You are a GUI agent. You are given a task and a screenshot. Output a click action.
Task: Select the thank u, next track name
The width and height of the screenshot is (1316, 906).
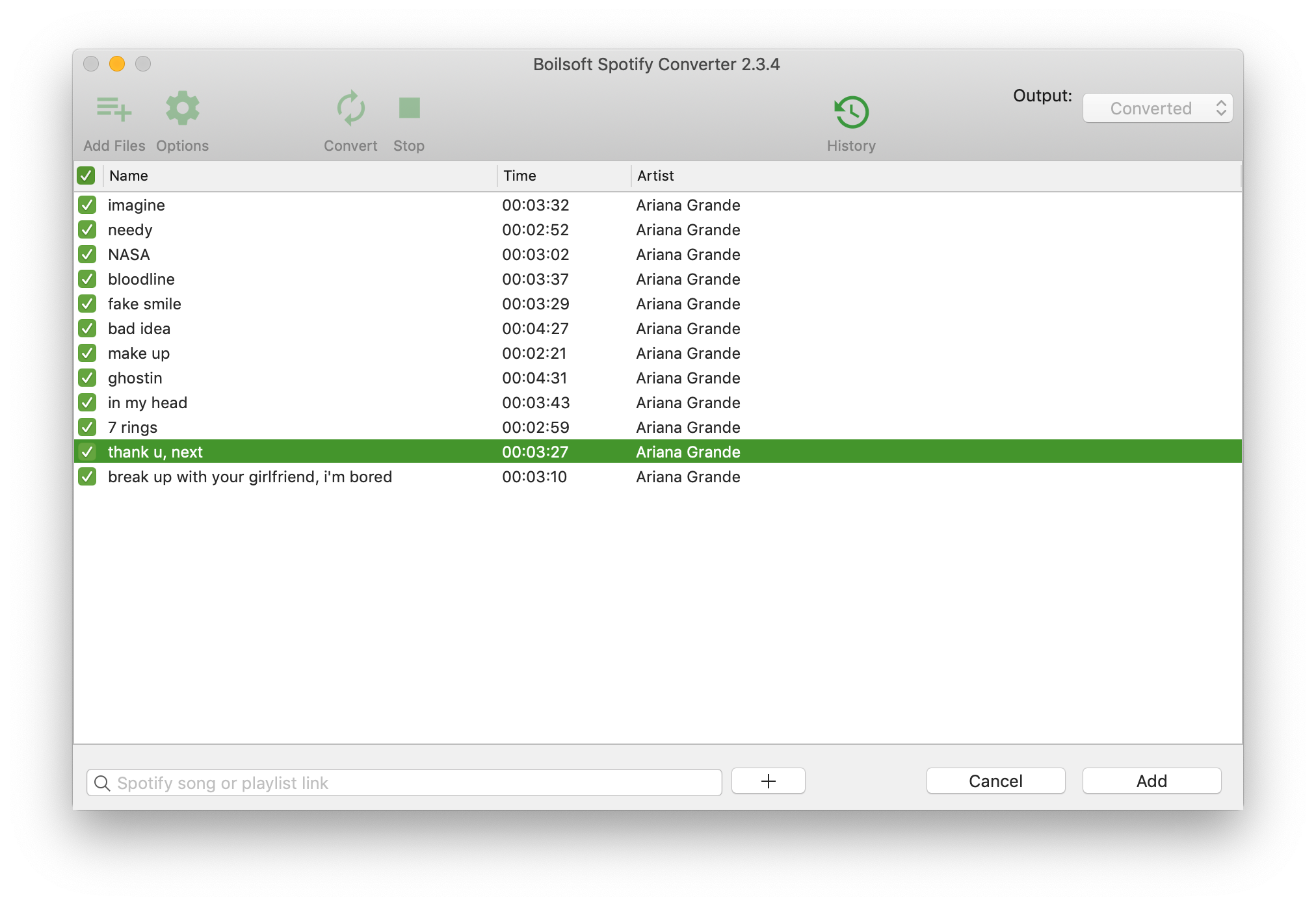tap(155, 452)
